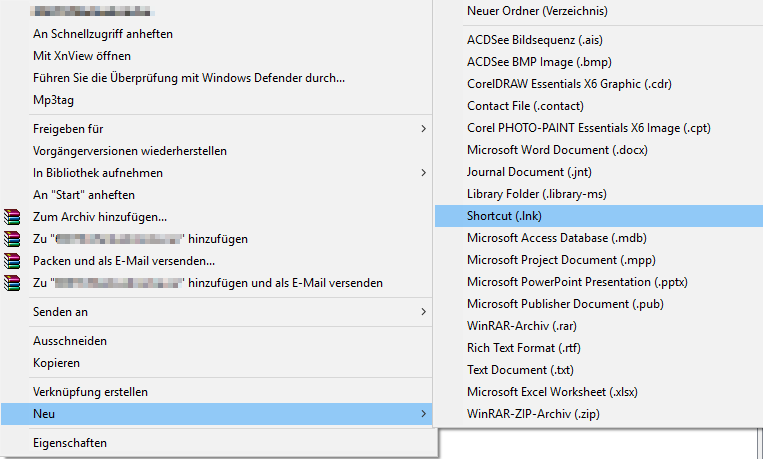Screen dimensions: 763x459
Task: Open 'Eigenschaften'
Action: (70, 442)
